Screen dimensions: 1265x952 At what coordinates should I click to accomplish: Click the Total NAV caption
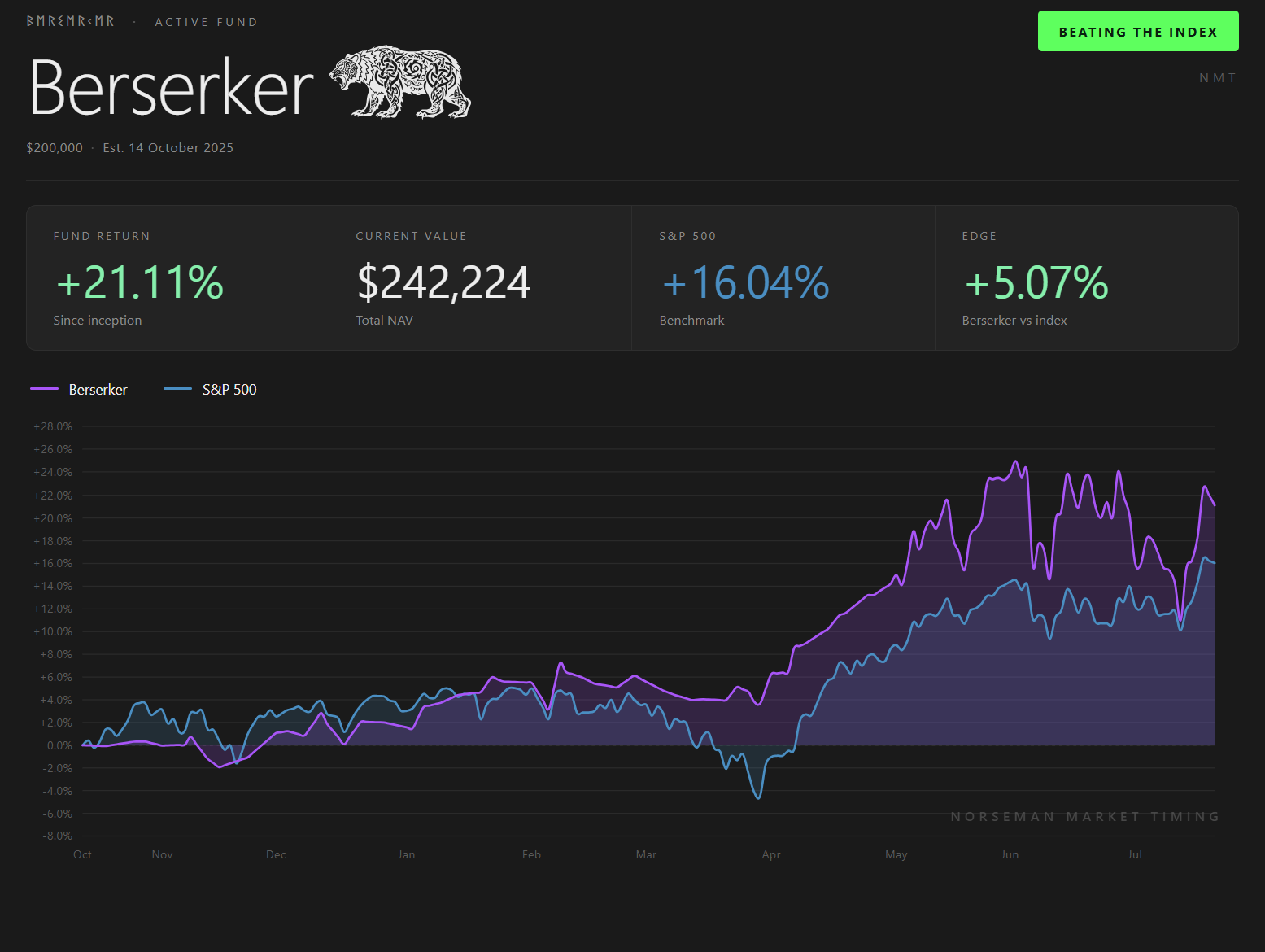click(x=385, y=320)
